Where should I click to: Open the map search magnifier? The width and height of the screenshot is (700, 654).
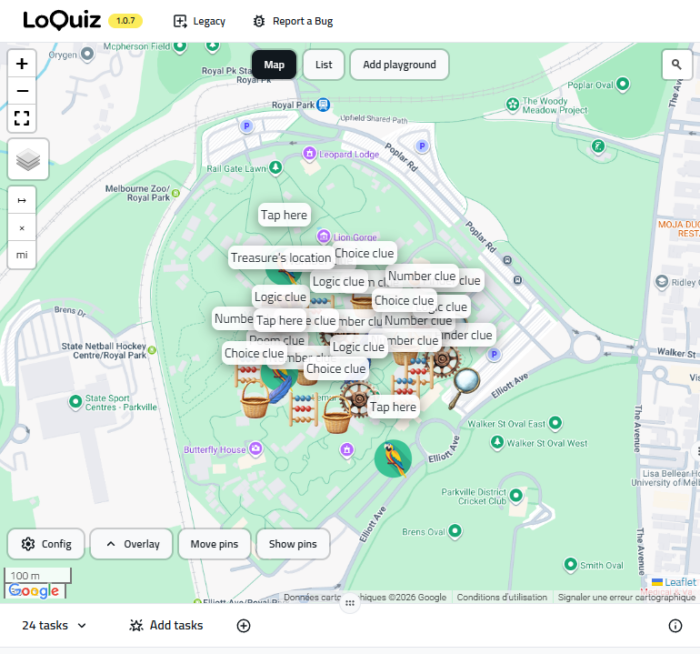[x=677, y=65]
